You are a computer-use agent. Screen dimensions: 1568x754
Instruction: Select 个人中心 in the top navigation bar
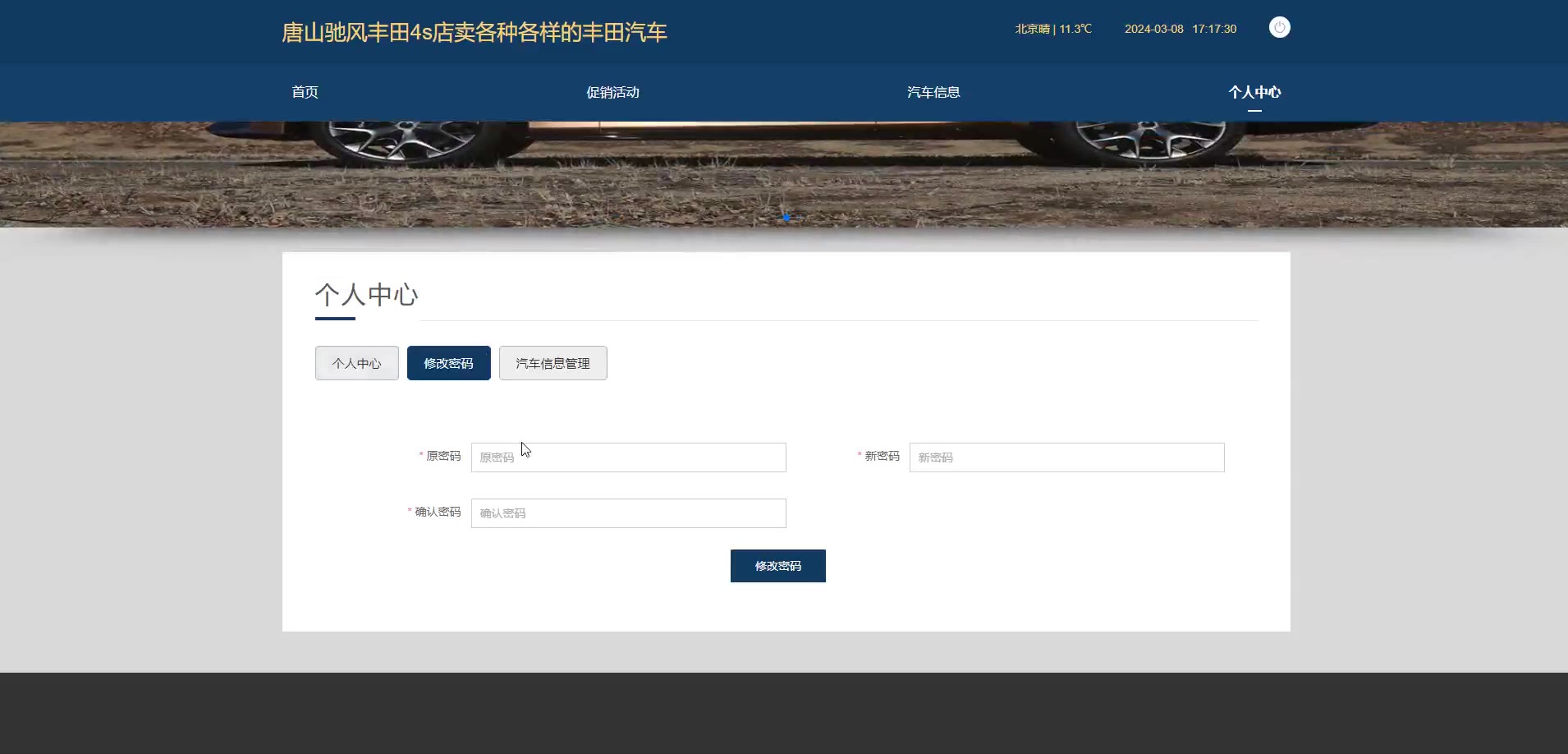[x=1254, y=92]
